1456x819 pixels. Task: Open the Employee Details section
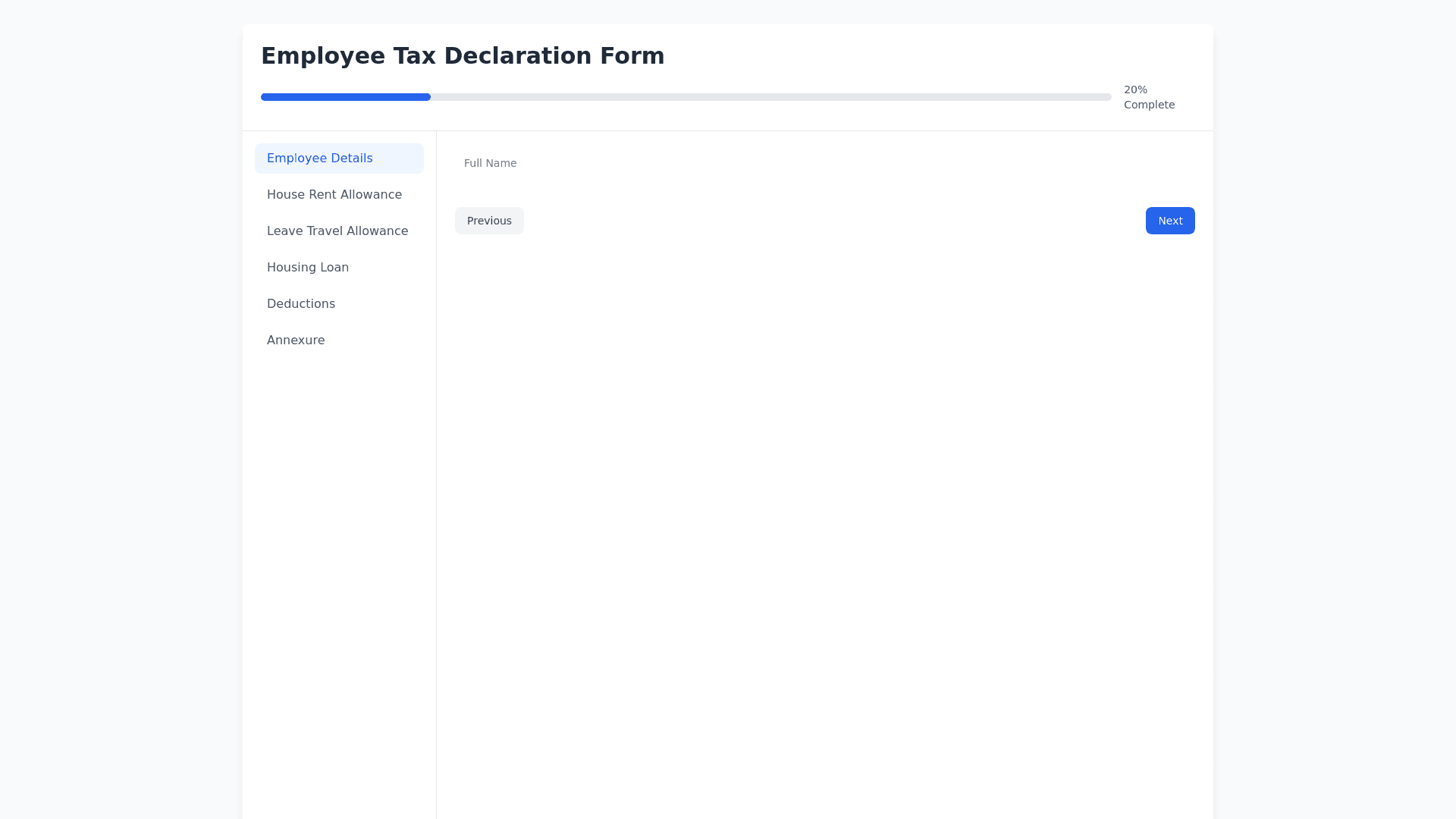point(319,158)
